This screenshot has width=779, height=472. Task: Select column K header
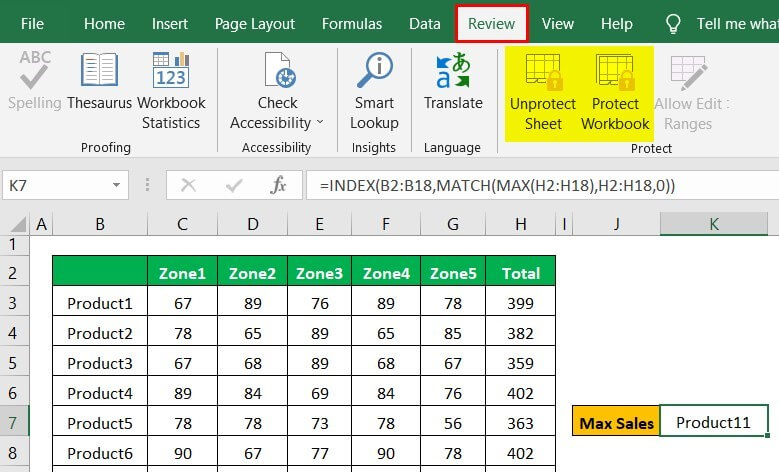[714, 224]
